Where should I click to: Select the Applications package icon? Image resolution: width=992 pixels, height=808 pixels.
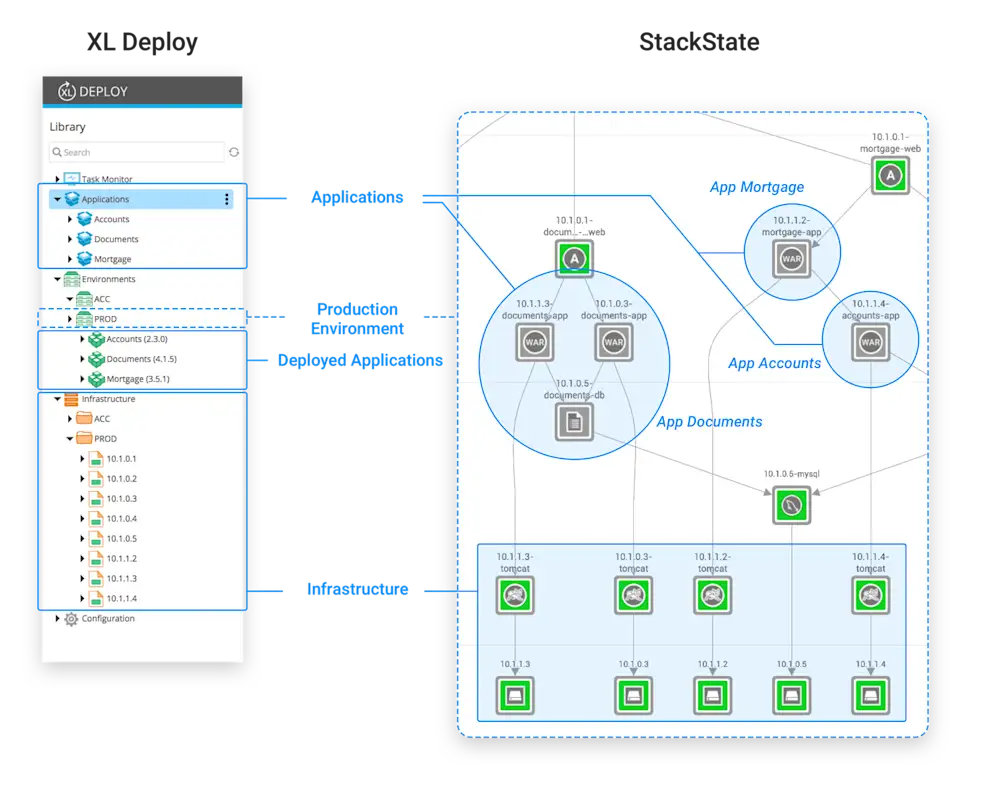tap(70, 198)
